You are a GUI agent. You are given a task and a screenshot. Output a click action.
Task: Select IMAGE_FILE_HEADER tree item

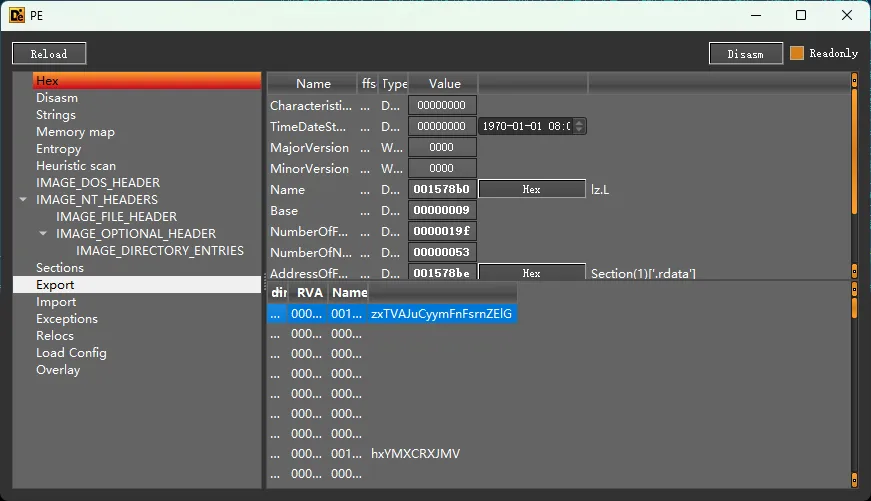[116, 217]
